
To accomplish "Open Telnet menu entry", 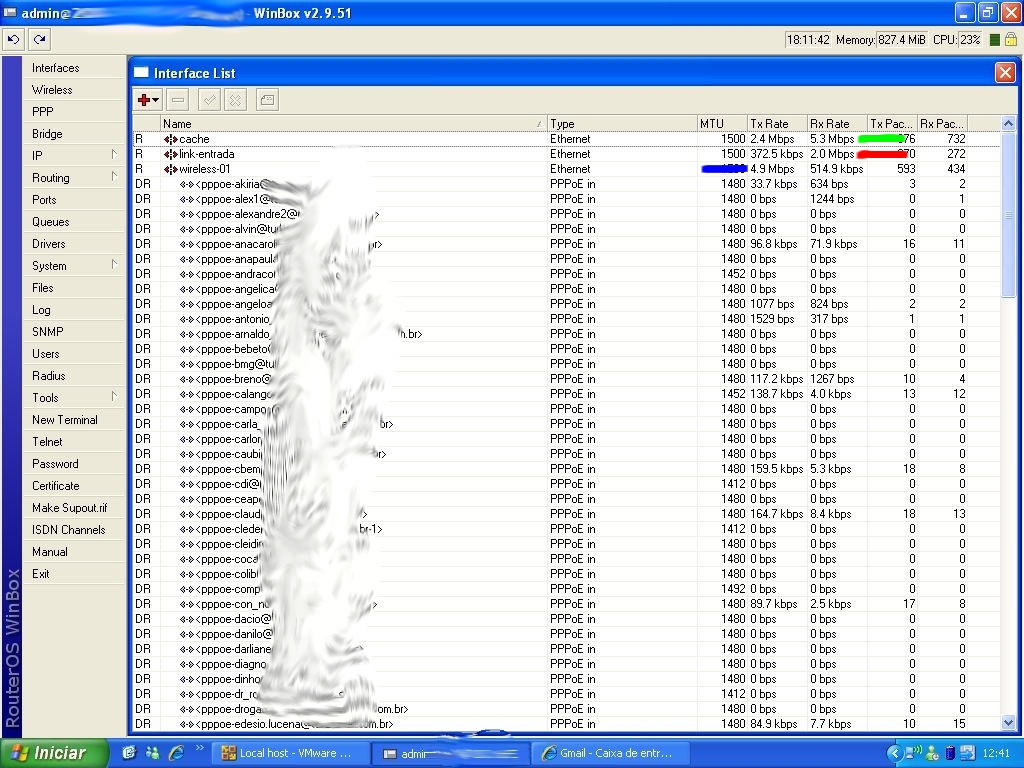I will pos(74,441).
